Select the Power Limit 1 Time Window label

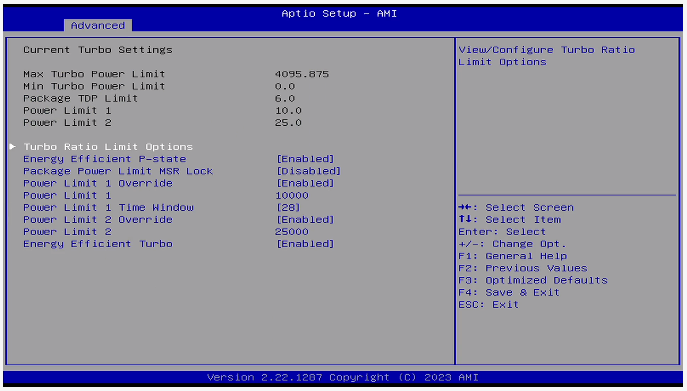click(108, 207)
